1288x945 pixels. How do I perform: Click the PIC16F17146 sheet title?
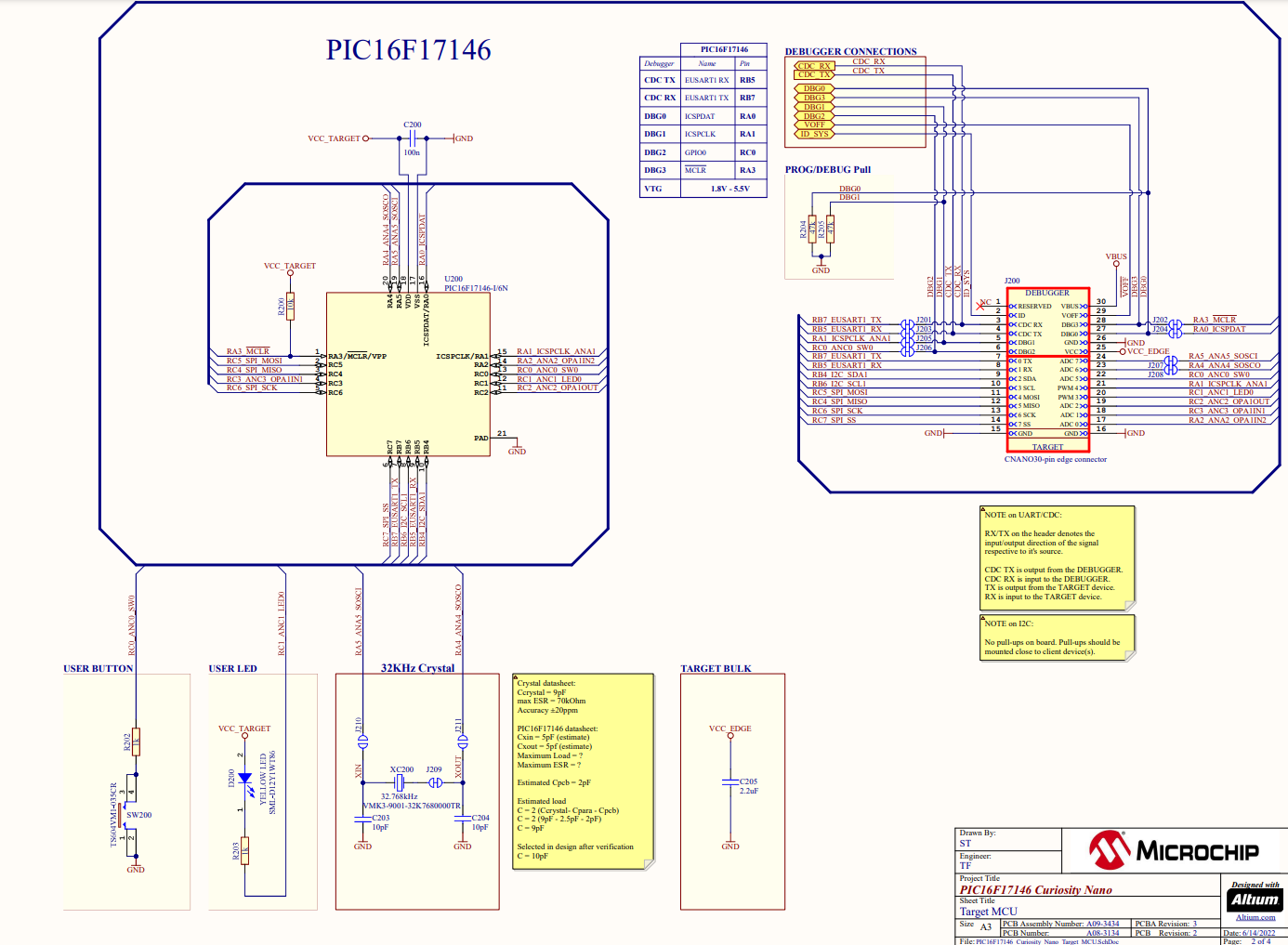408,50
